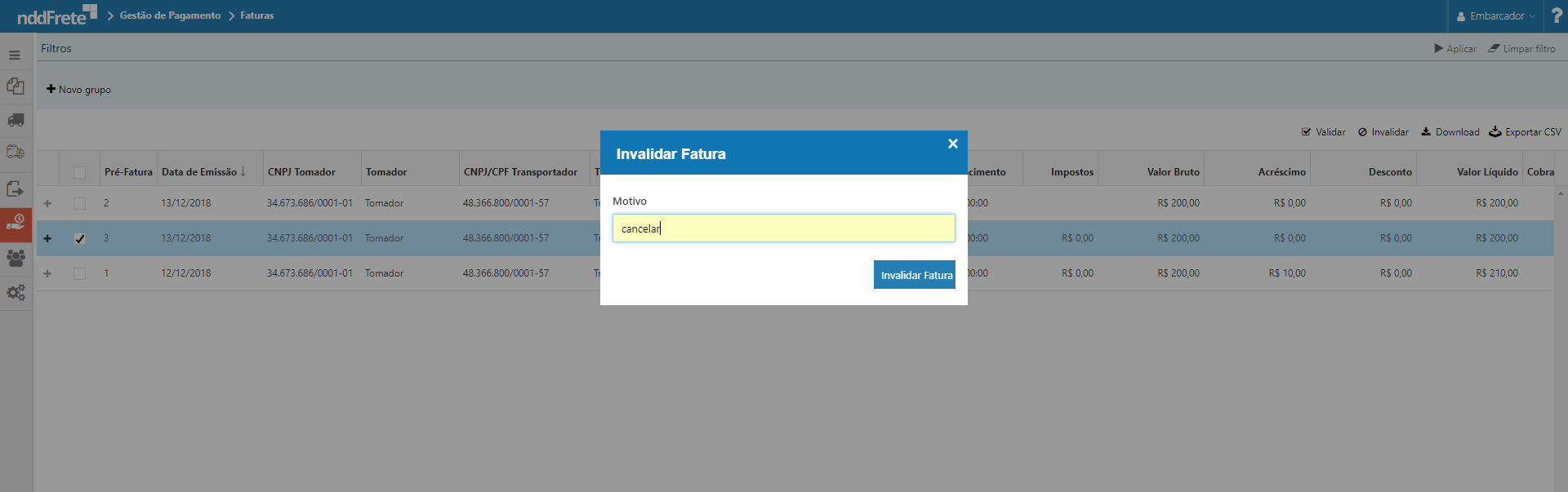
Task: Select the Faturas breadcrumb item
Action: pyautogui.click(x=256, y=16)
